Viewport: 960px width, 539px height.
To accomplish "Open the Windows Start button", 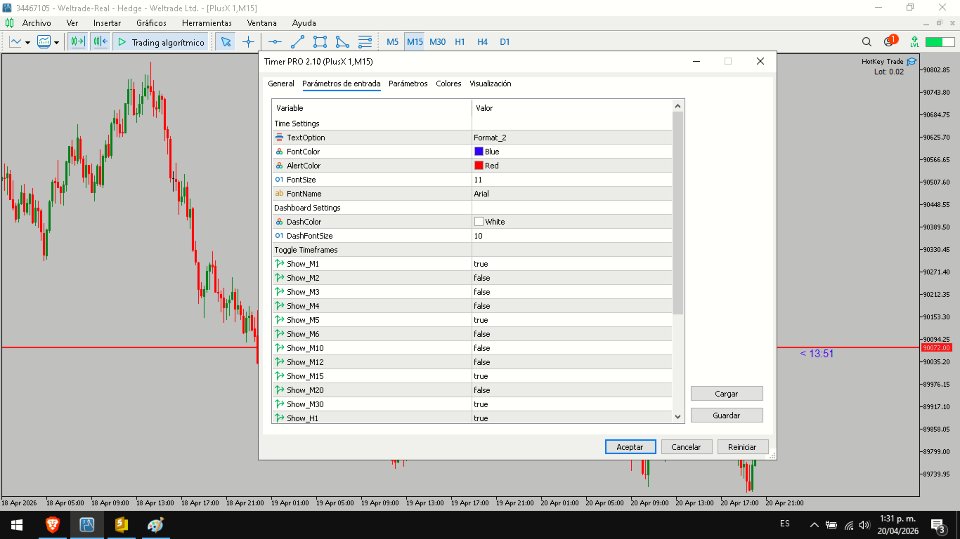I will point(17,525).
